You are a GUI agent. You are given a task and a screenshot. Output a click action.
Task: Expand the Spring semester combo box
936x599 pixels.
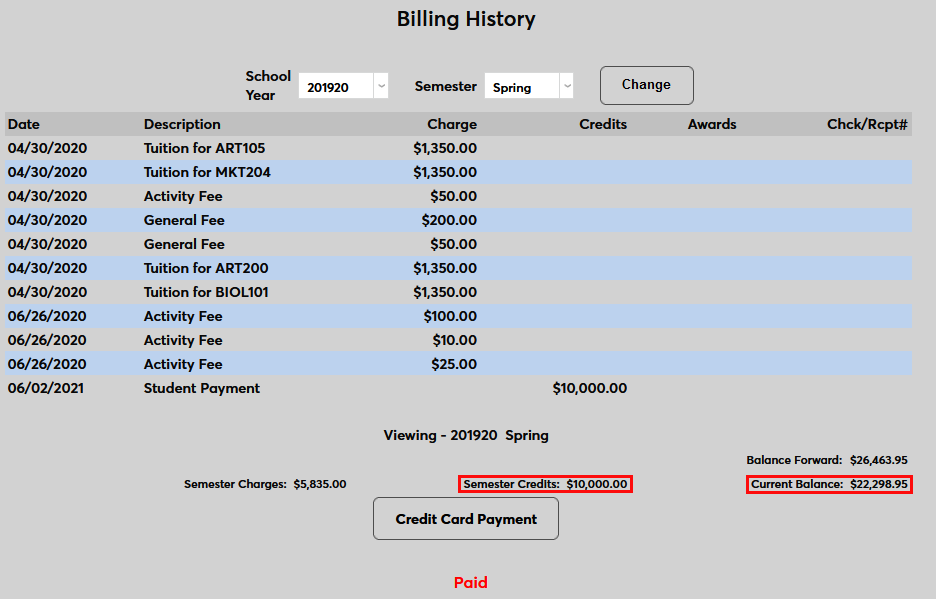tap(529, 86)
